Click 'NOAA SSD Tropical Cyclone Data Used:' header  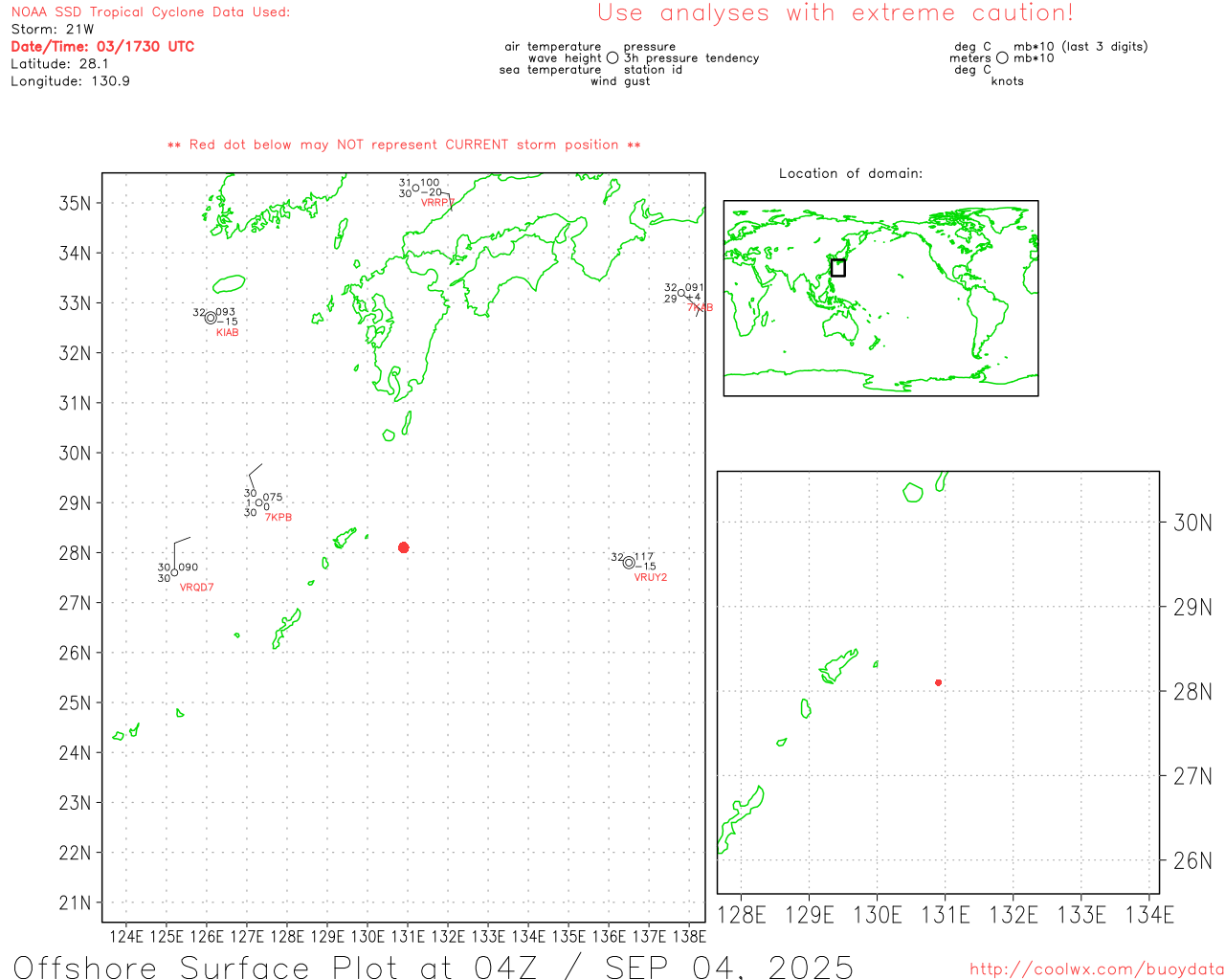[150, 12]
